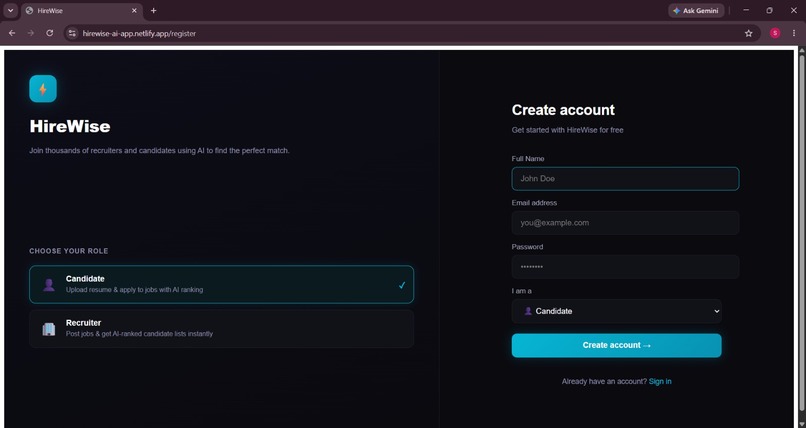Image resolution: width=806 pixels, height=428 pixels.
Task: Select the Candidate role card
Action: coord(222,284)
